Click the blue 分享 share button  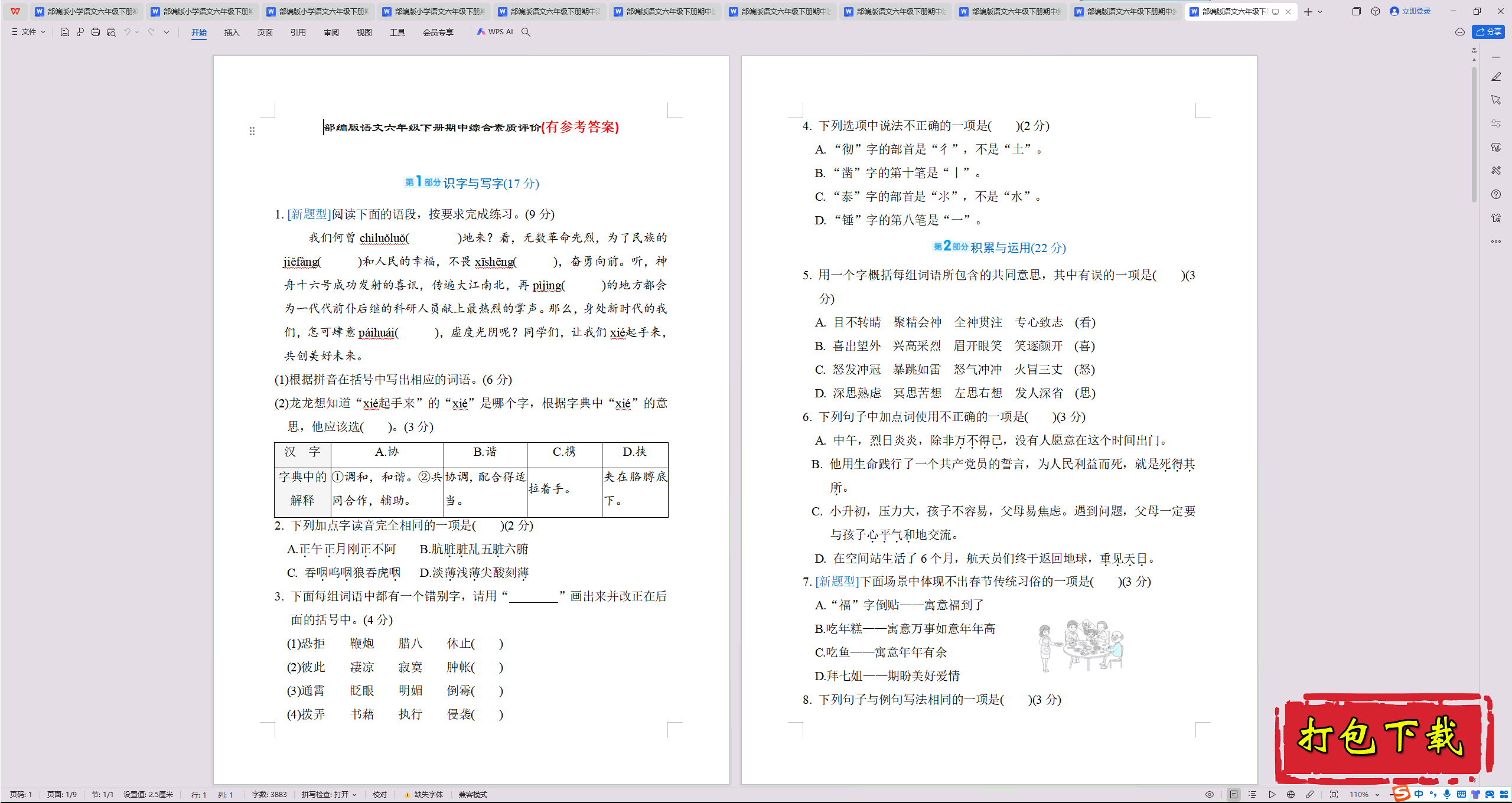pyautogui.click(x=1488, y=32)
